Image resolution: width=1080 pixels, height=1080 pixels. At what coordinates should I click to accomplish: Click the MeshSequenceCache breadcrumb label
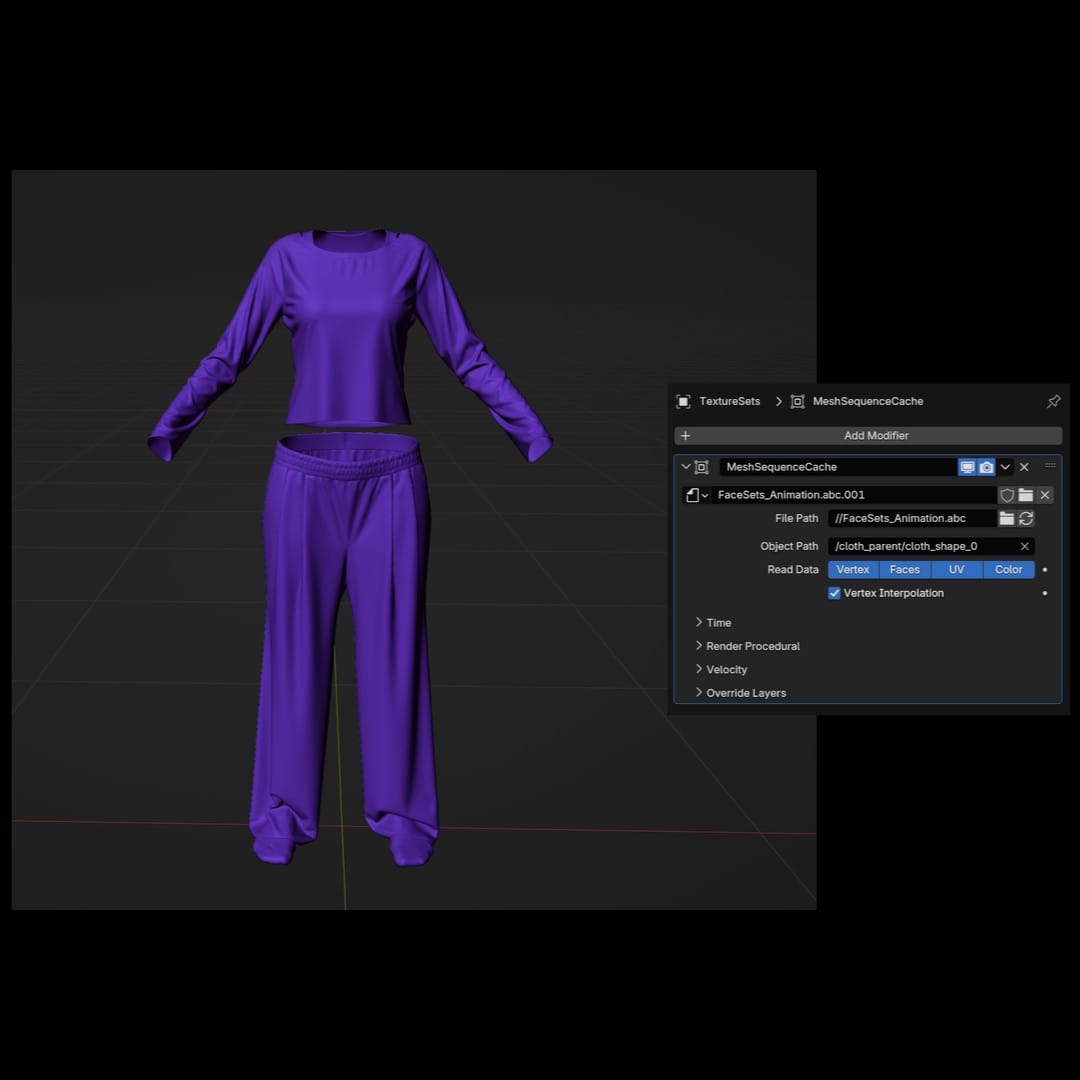[x=868, y=402]
